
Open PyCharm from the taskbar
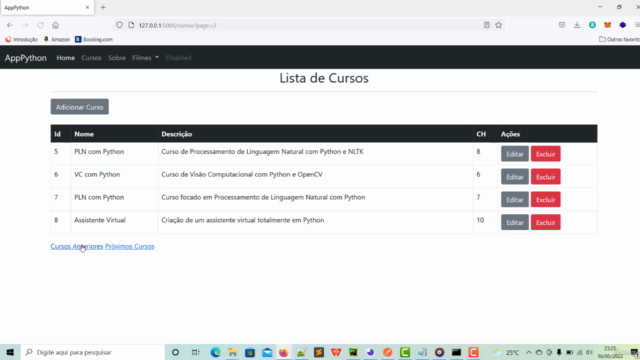click(353, 352)
